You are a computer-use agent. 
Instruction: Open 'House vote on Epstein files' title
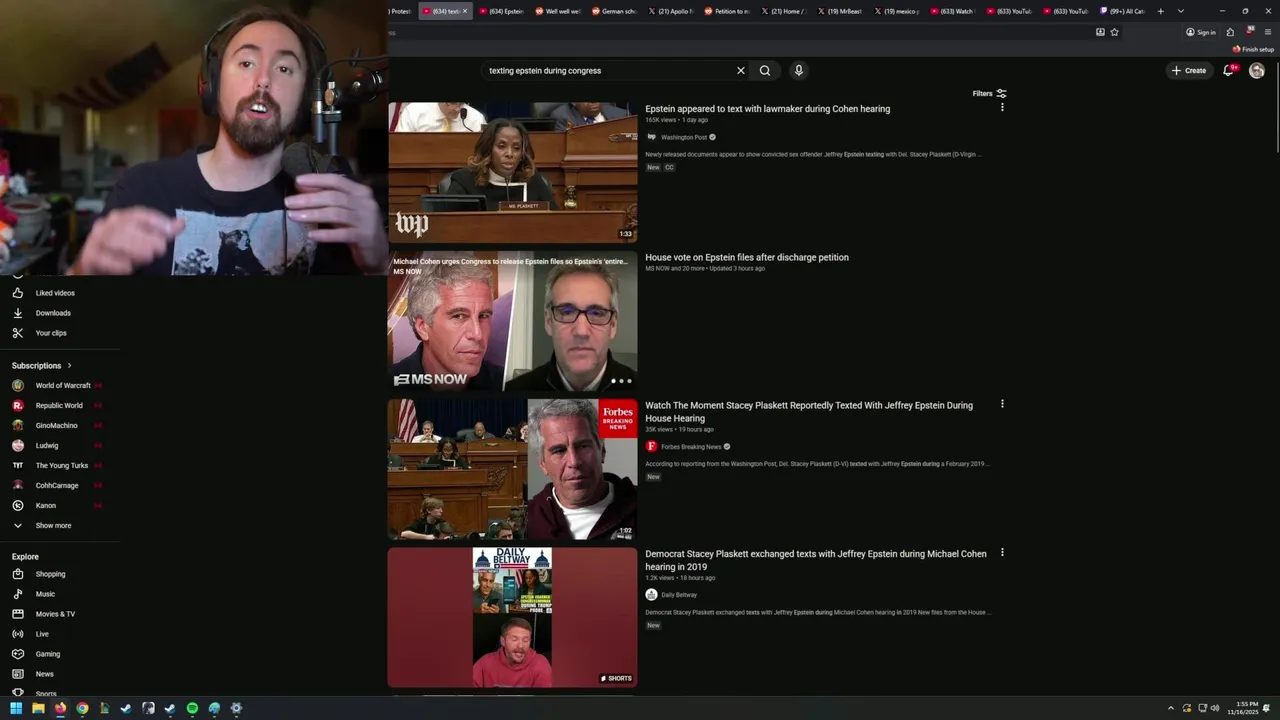[x=747, y=257]
